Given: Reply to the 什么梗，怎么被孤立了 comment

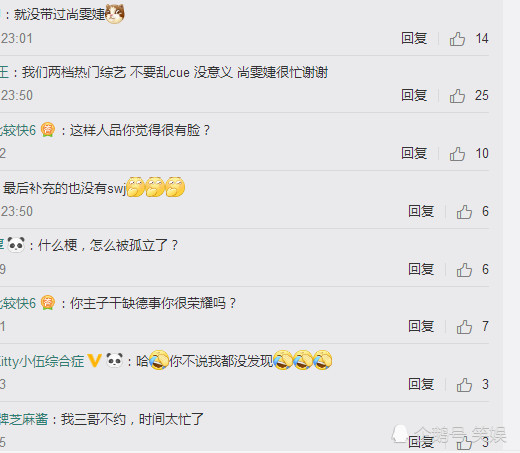Looking at the screenshot, I should click(421, 269).
